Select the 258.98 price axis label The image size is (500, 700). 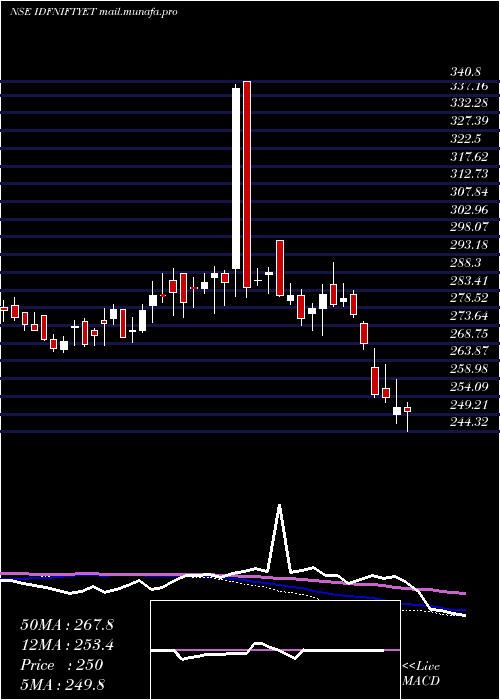(468, 369)
